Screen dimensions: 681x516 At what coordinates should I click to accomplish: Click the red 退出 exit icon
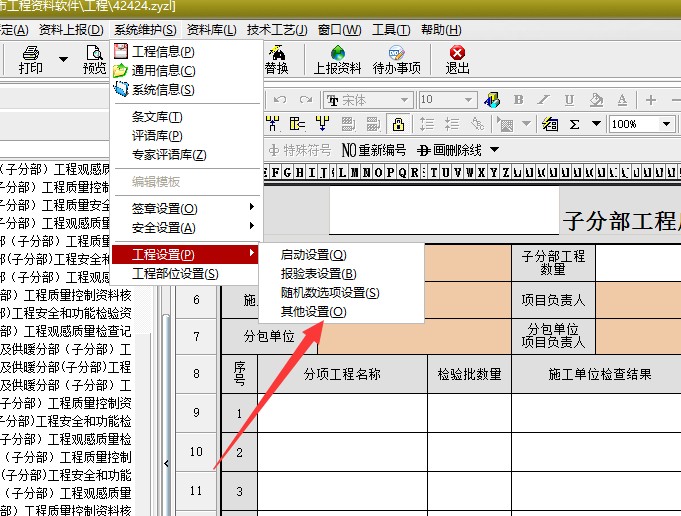click(x=457, y=59)
